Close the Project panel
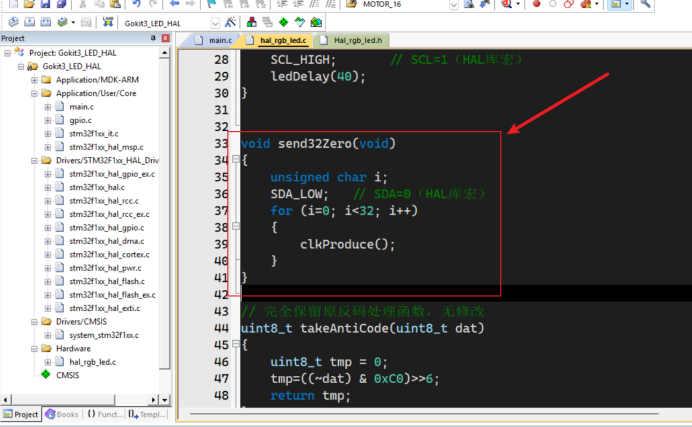 (165, 38)
